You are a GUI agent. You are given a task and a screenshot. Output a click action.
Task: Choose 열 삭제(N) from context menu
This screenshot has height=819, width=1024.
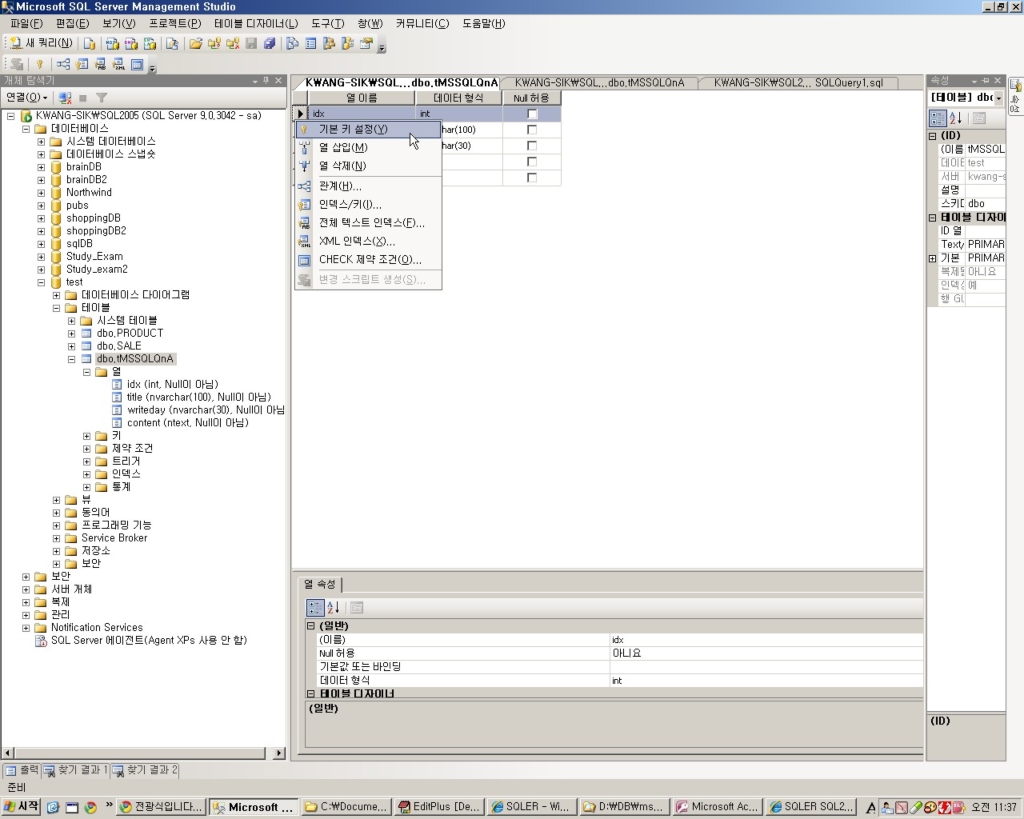(368, 166)
